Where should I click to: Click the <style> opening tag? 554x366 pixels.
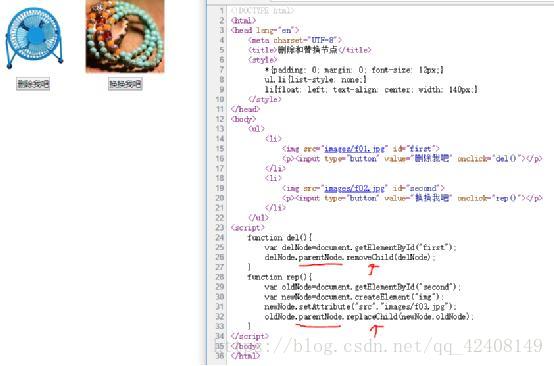click(263, 60)
